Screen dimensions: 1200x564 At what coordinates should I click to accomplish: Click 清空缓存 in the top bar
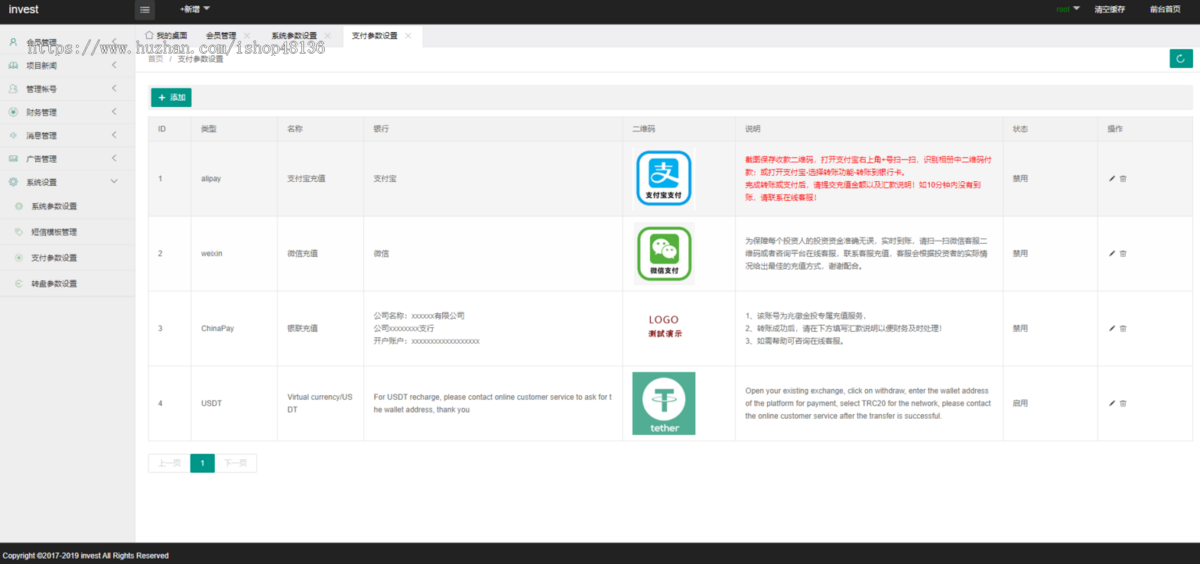pyautogui.click(x=1110, y=9)
